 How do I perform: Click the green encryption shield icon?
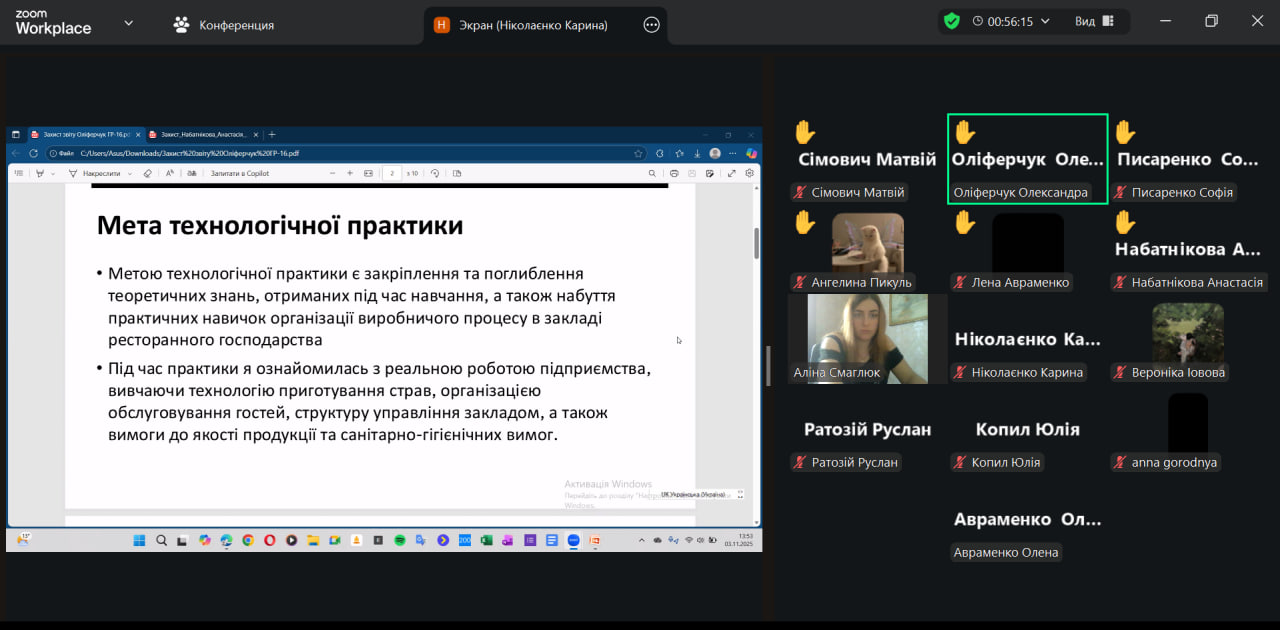pyautogui.click(x=952, y=21)
